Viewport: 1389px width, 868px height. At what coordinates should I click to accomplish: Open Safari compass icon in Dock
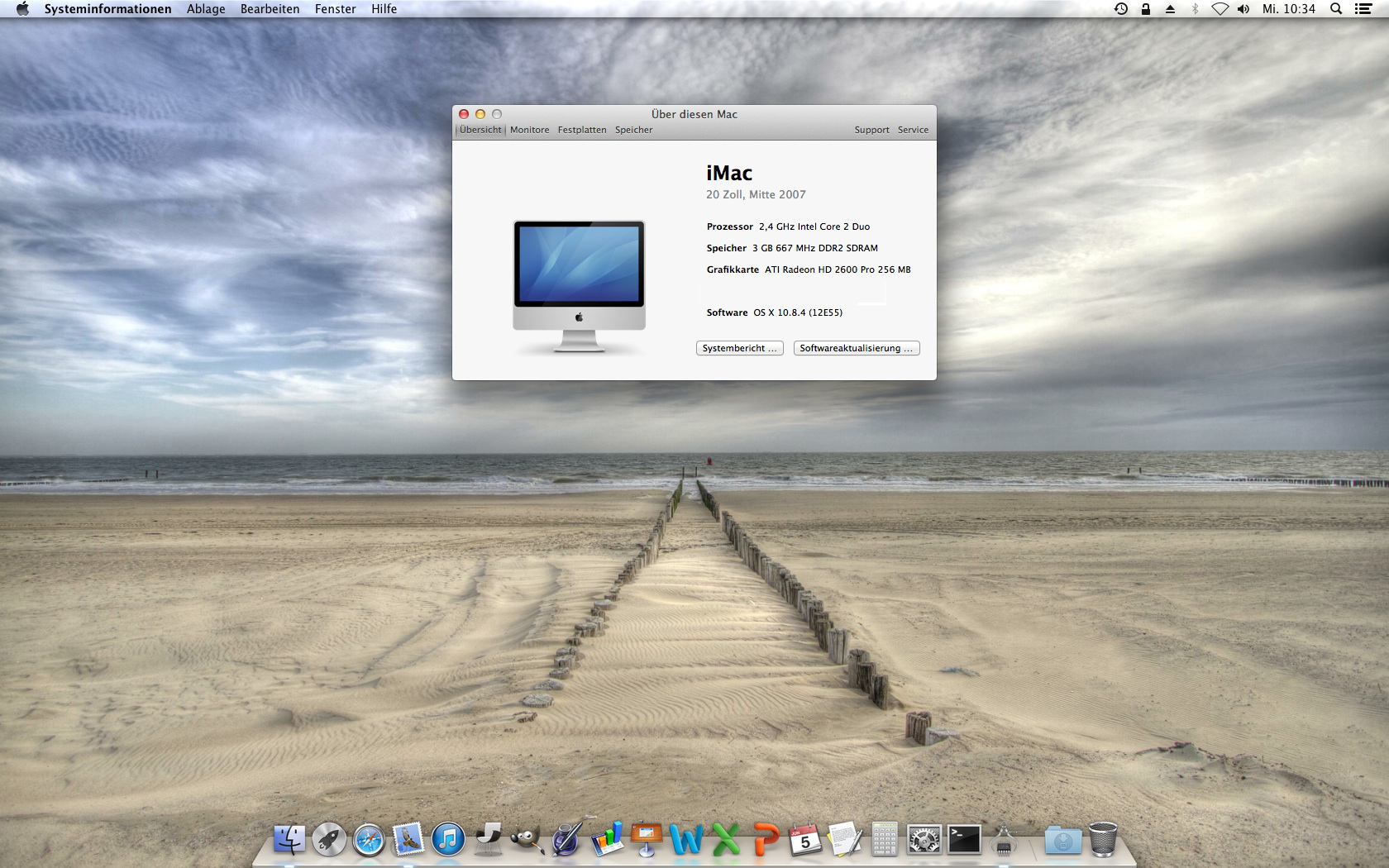pos(369,840)
